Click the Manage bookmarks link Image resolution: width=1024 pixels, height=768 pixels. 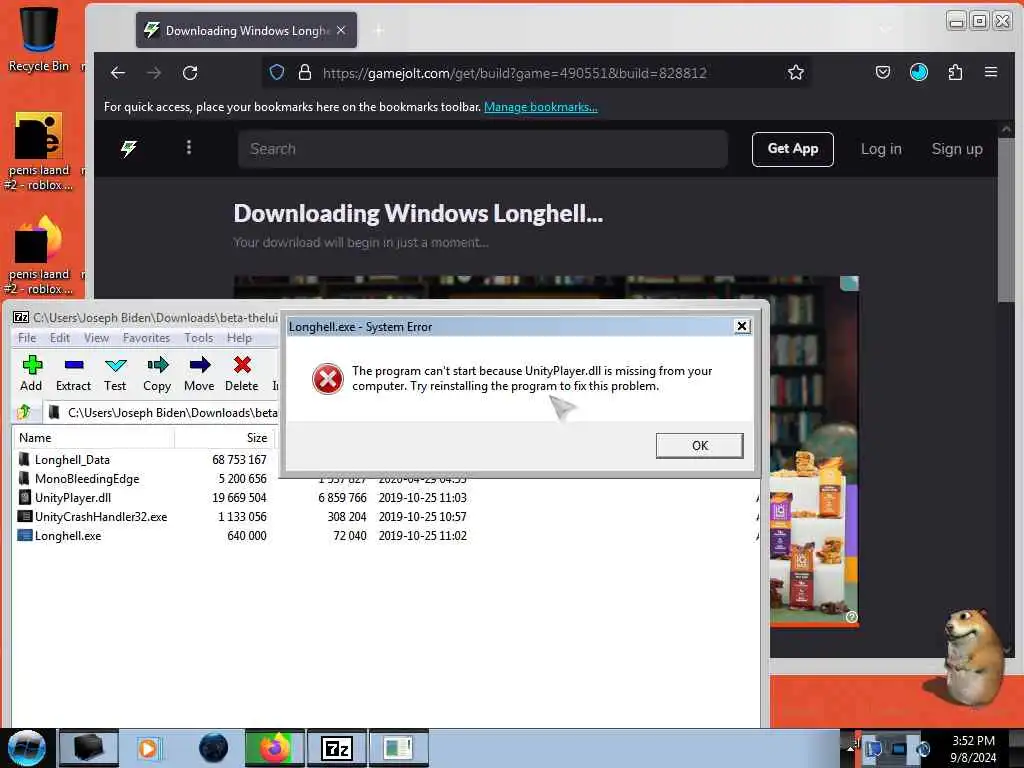click(541, 107)
